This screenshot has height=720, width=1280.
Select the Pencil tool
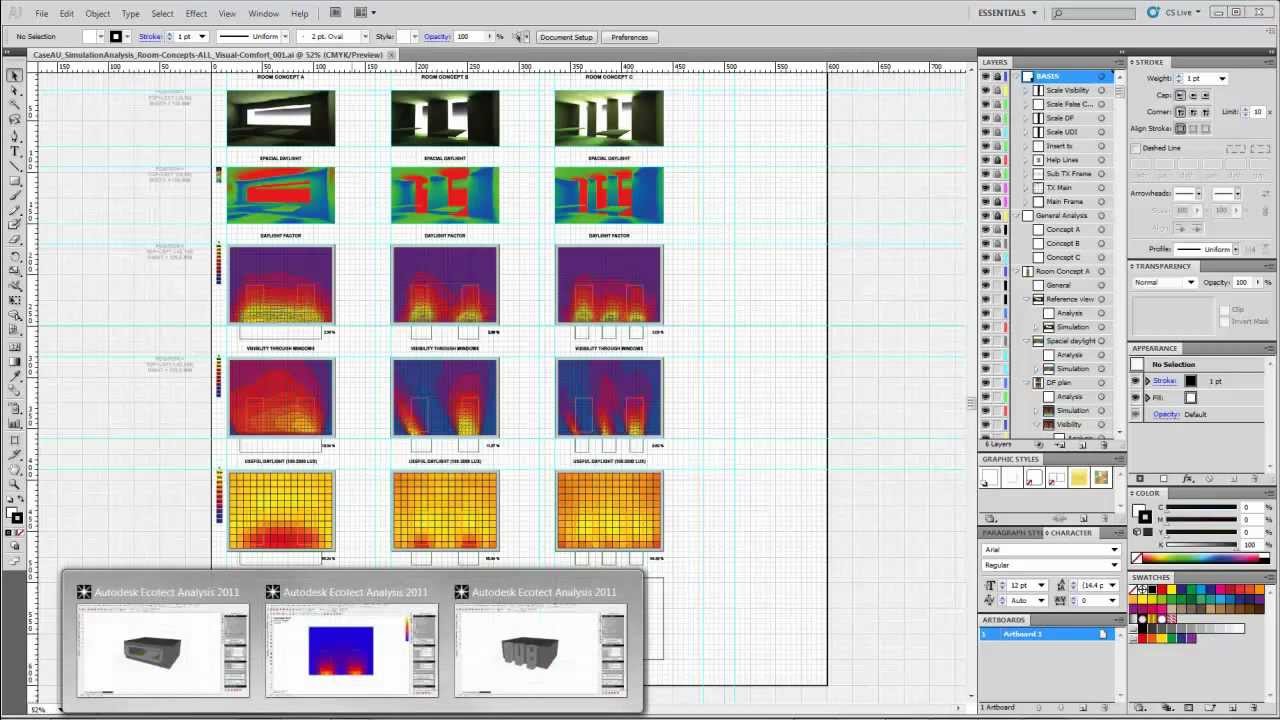point(15,211)
